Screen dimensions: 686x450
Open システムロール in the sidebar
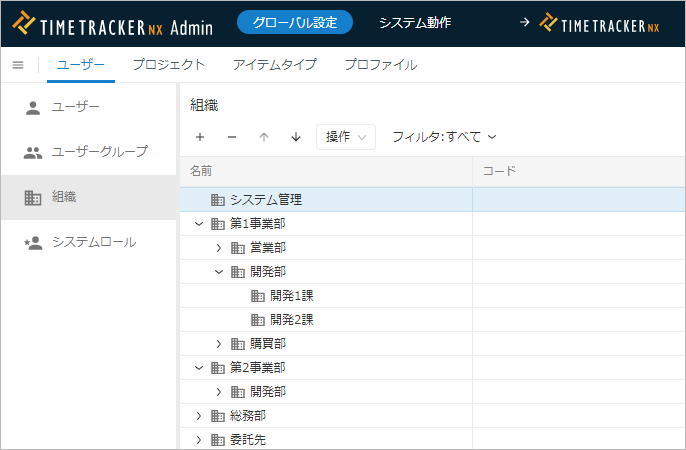click(93, 242)
